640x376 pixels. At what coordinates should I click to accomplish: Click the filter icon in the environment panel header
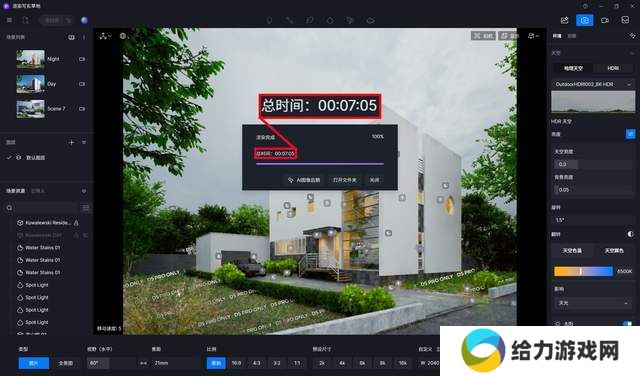(632, 36)
